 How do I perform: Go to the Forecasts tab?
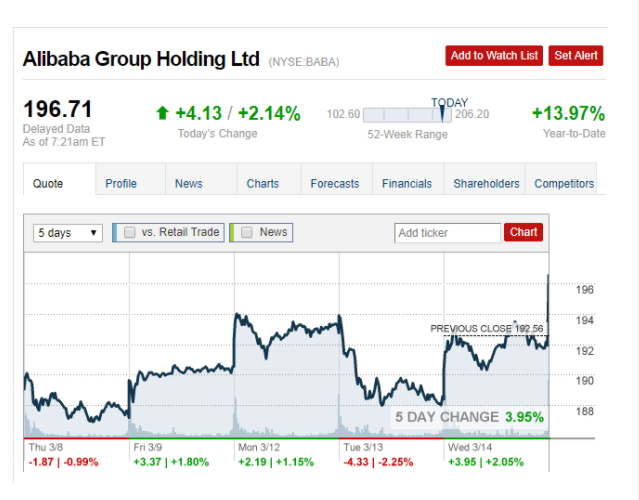click(334, 183)
